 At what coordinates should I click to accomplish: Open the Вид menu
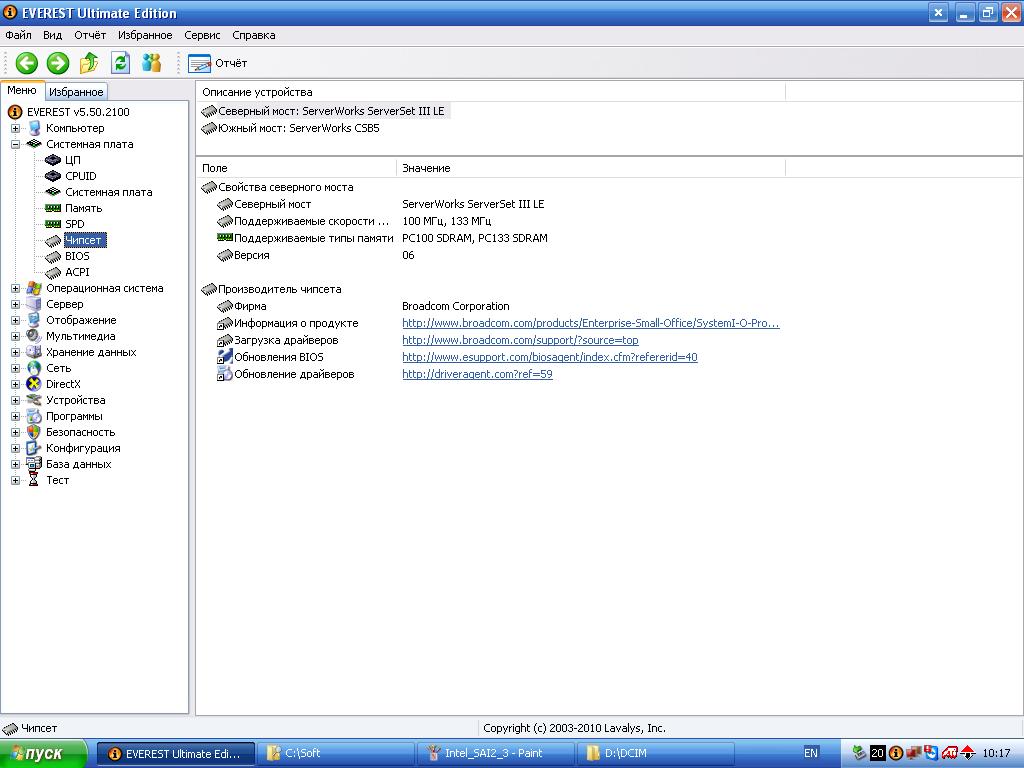[x=52, y=35]
